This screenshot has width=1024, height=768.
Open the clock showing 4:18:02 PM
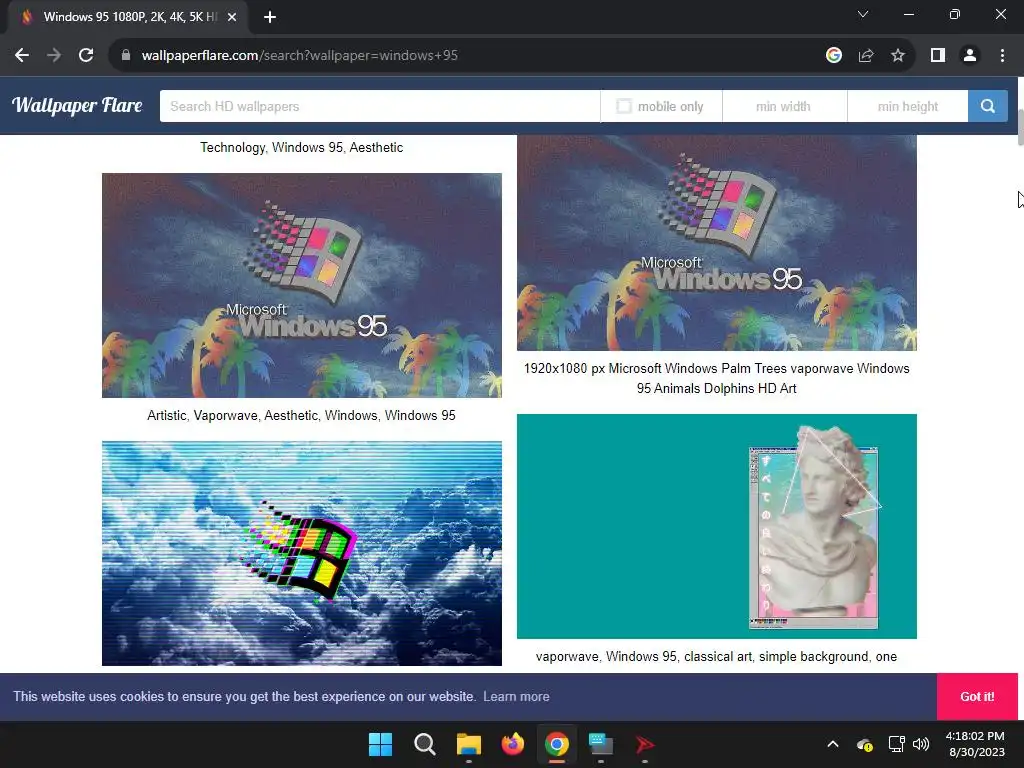tap(975, 744)
